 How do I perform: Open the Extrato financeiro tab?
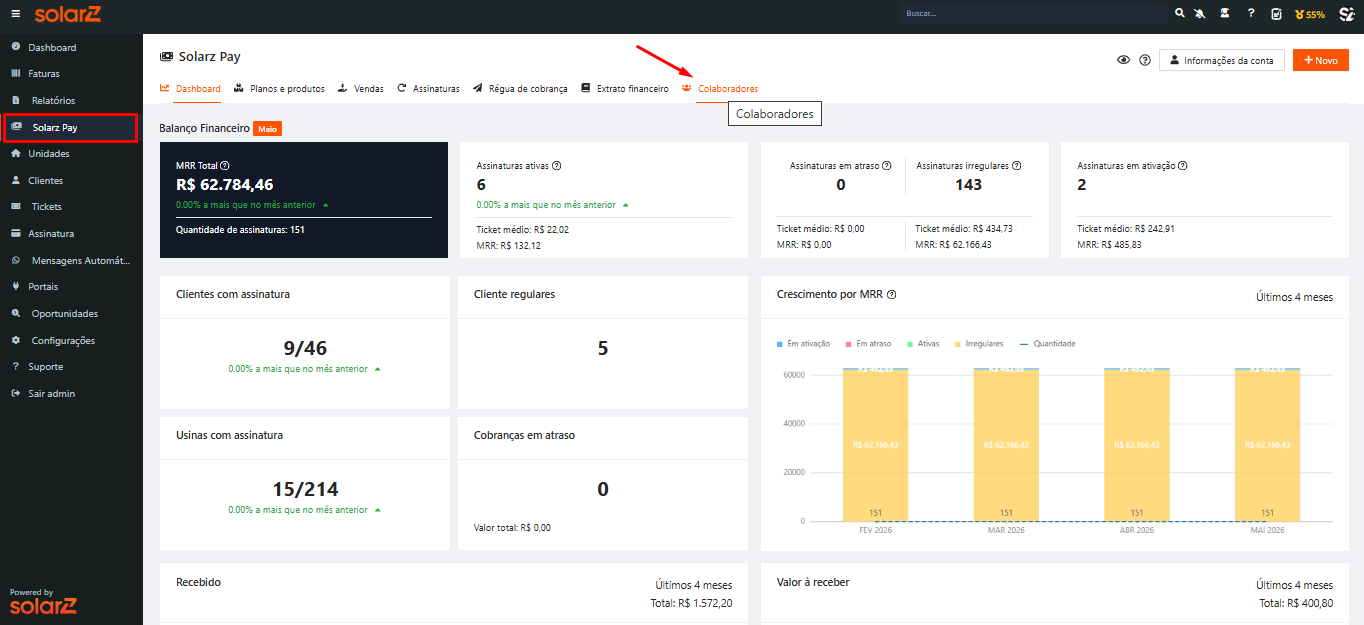[x=625, y=89]
